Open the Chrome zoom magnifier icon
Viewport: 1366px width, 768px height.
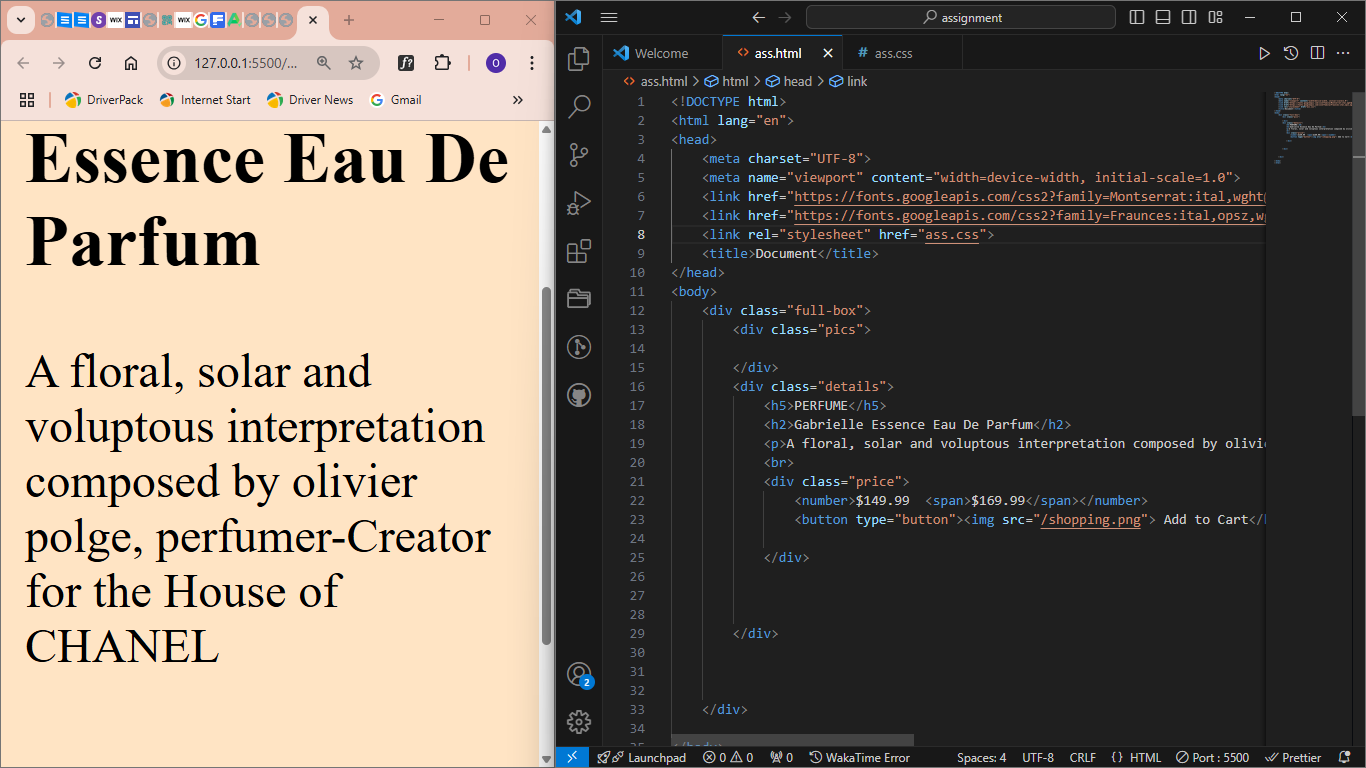point(323,63)
